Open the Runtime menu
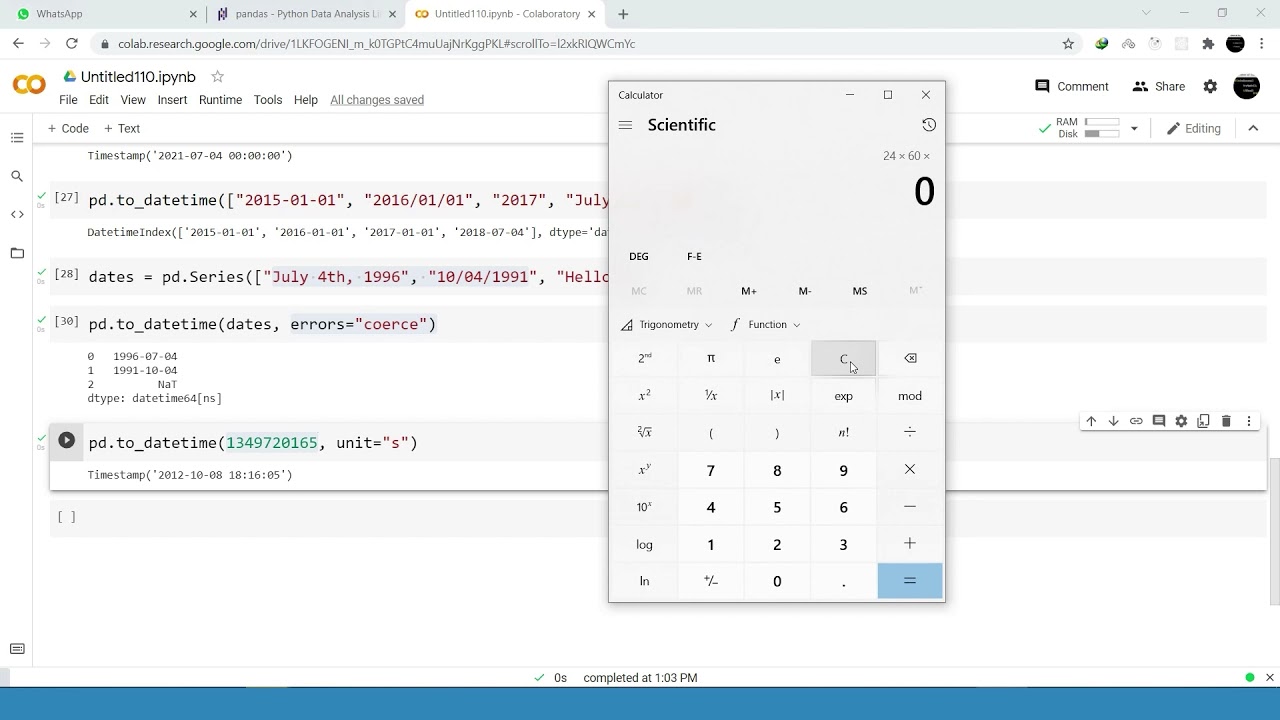The image size is (1280, 720). coord(220,100)
